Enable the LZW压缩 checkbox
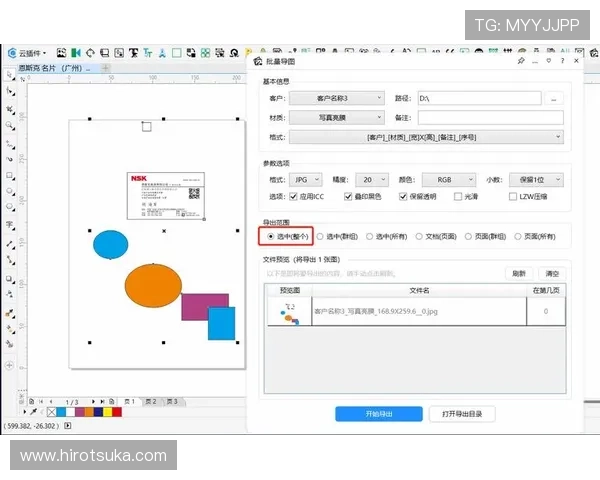Screen dimensions: 600x480 click(513, 196)
